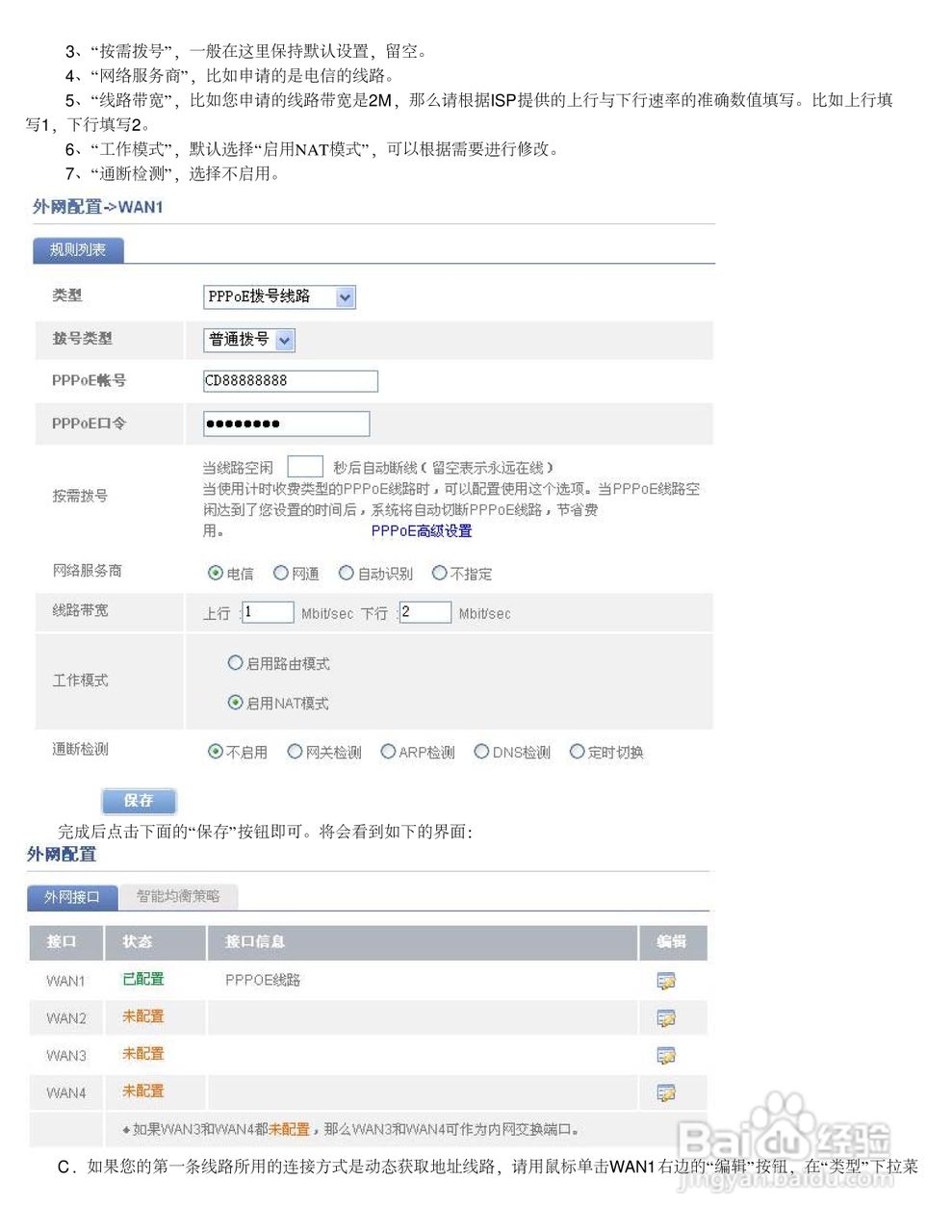Switch to the 智能均衡策略 tab
Viewport: 952px width, 1232px height.
(x=179, y=896)
